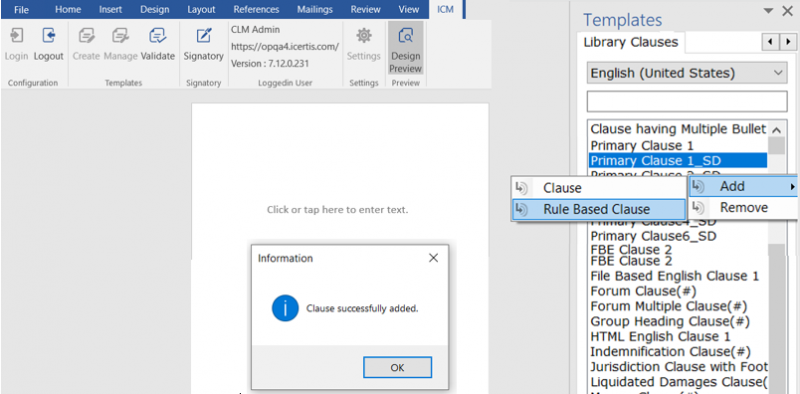Switch to the Home ribbon tab

[x=68, y=9]
